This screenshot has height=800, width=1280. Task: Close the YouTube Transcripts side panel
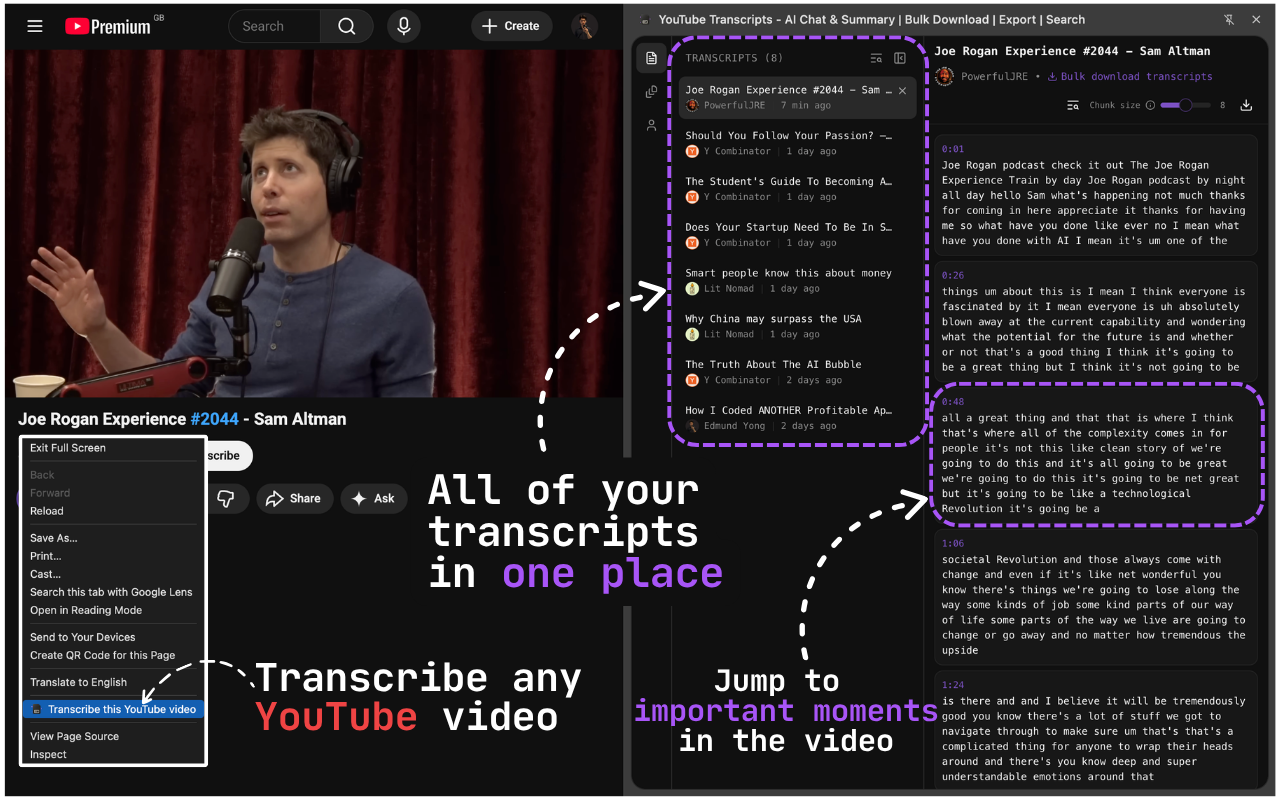click(x=1257, y=20)
